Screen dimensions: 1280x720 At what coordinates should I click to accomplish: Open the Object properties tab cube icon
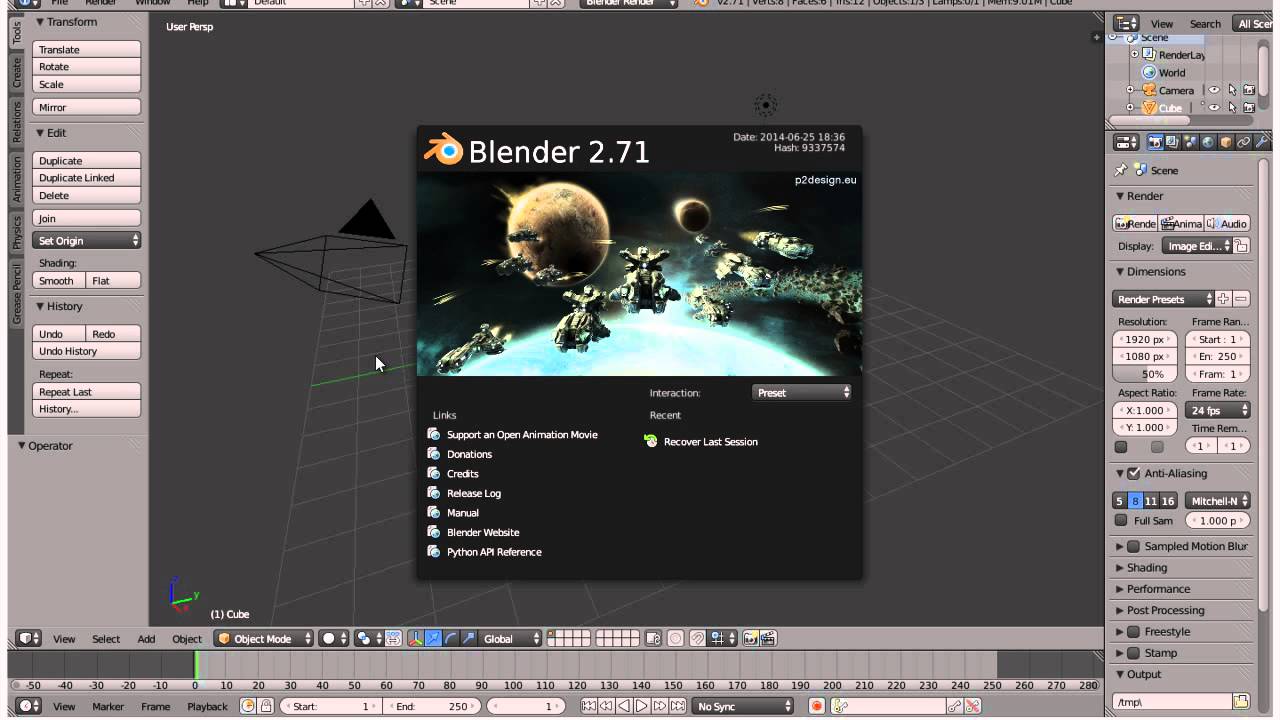coord(1226,143)
